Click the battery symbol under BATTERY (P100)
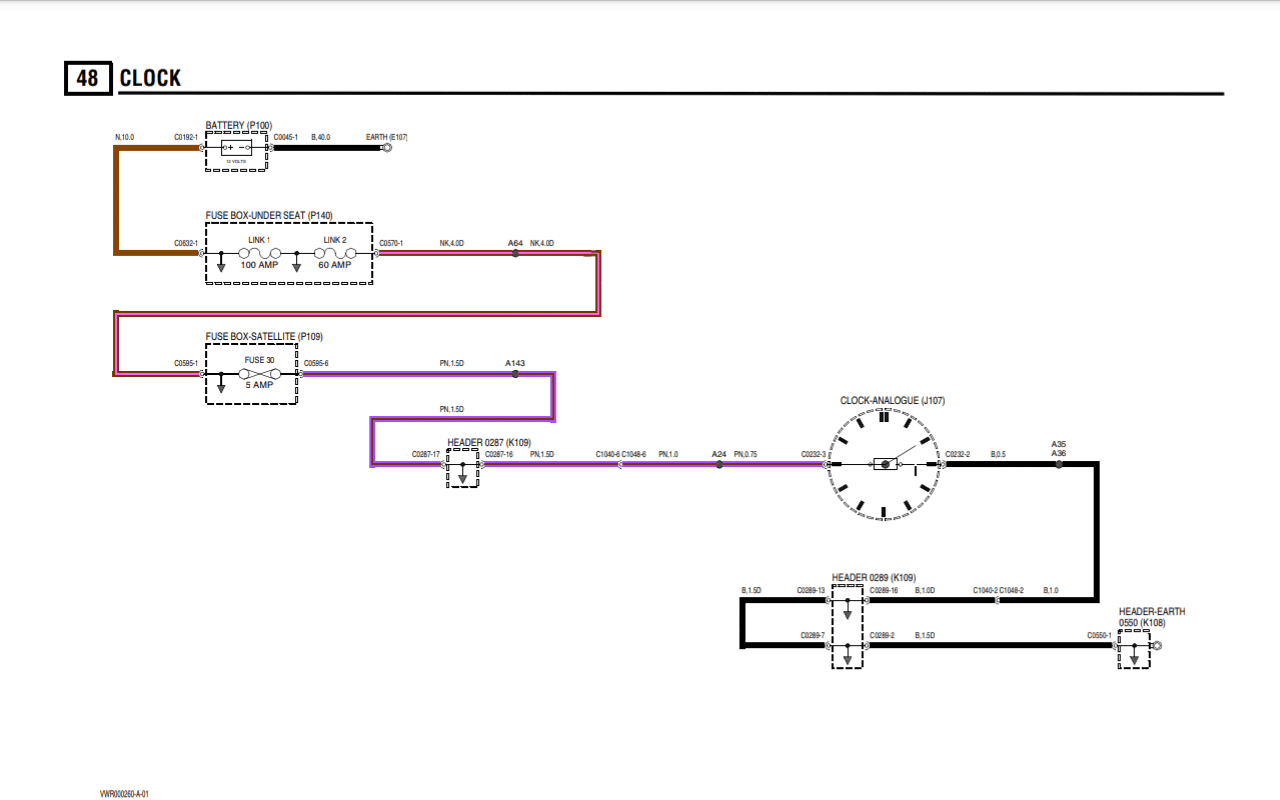This screenshot has height=800, width=1280. (x=236, y=147)
